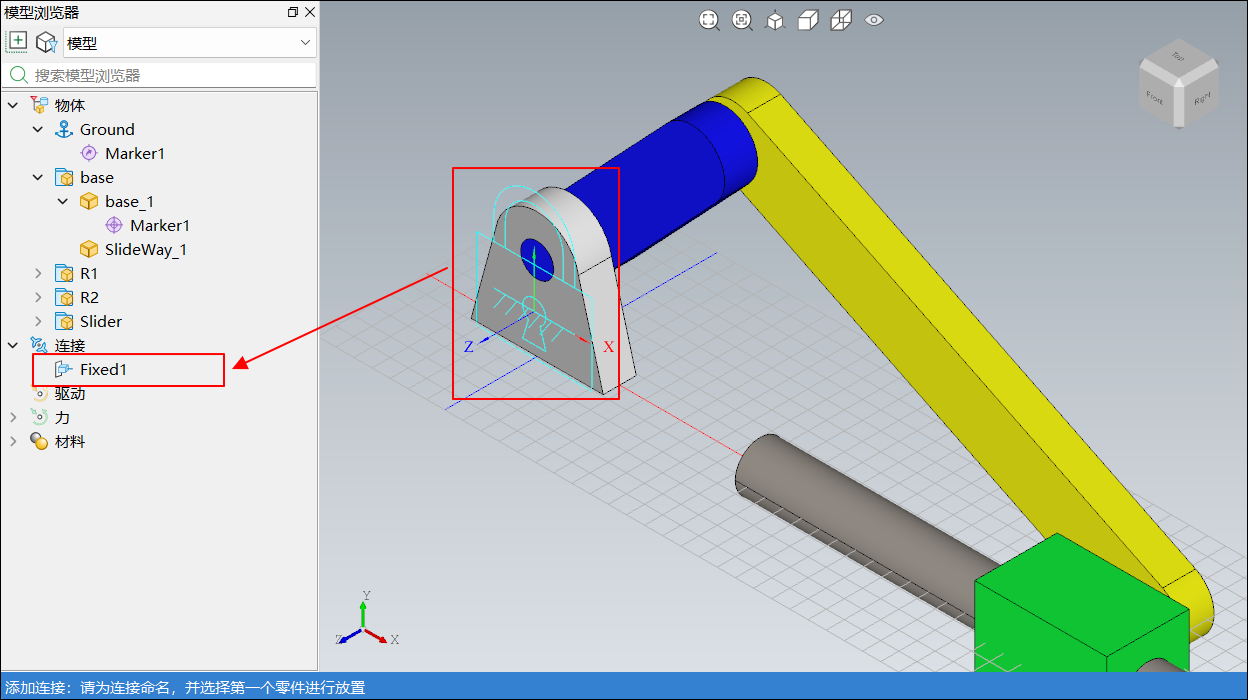Click the cube filter icon in browser
This screenshot has width=1248, height=700.
point(46,42)
